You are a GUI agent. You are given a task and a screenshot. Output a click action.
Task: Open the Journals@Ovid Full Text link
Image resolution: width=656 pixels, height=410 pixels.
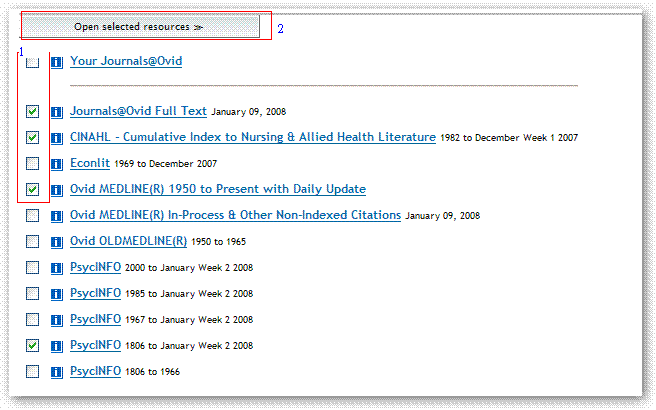point(138,111)
